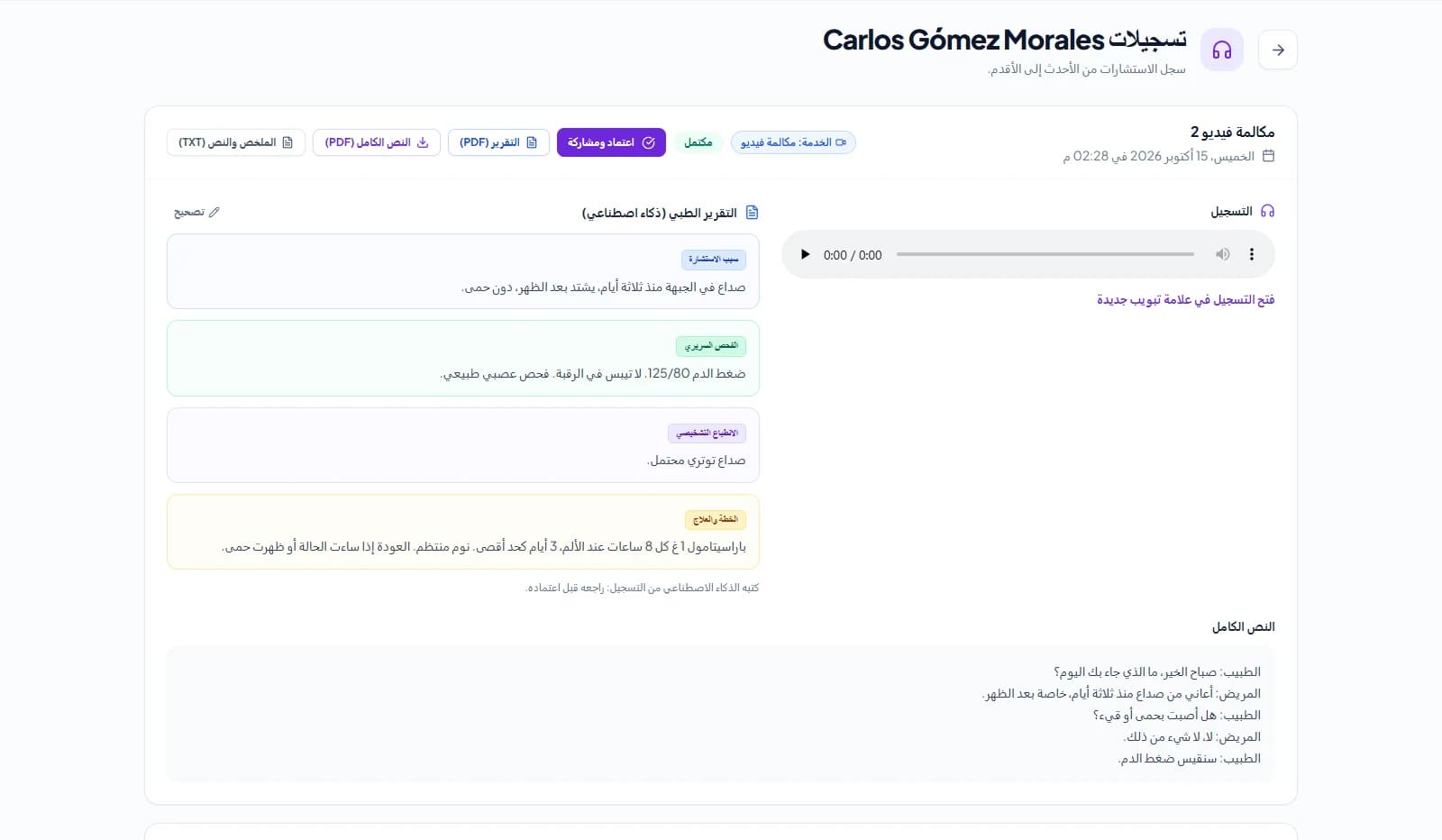
Task: Click the اعتماد ومشاركة approve and share button
Action: pos(611,142)
